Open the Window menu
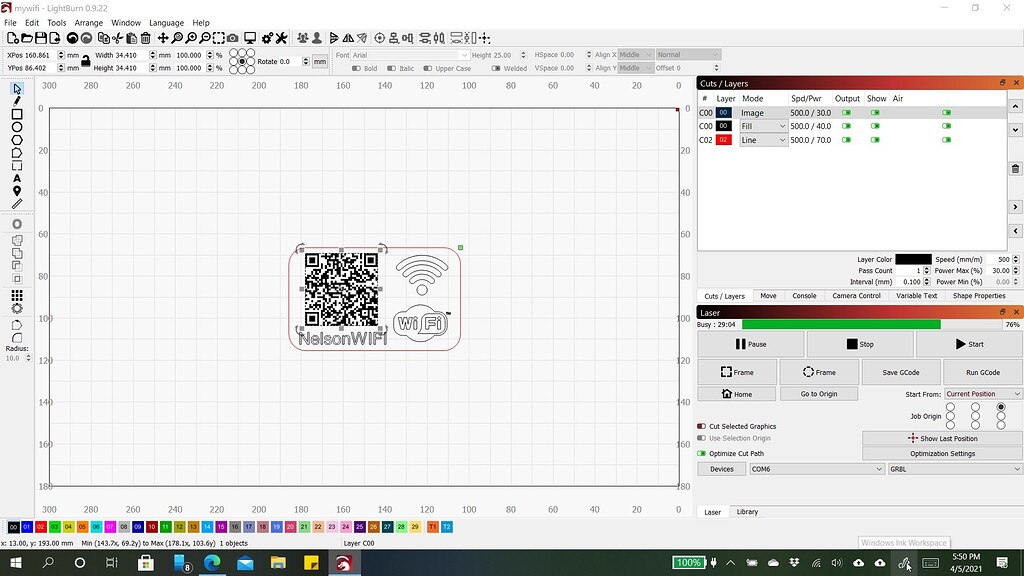1024x576 pixels. [x=126, y=22]
